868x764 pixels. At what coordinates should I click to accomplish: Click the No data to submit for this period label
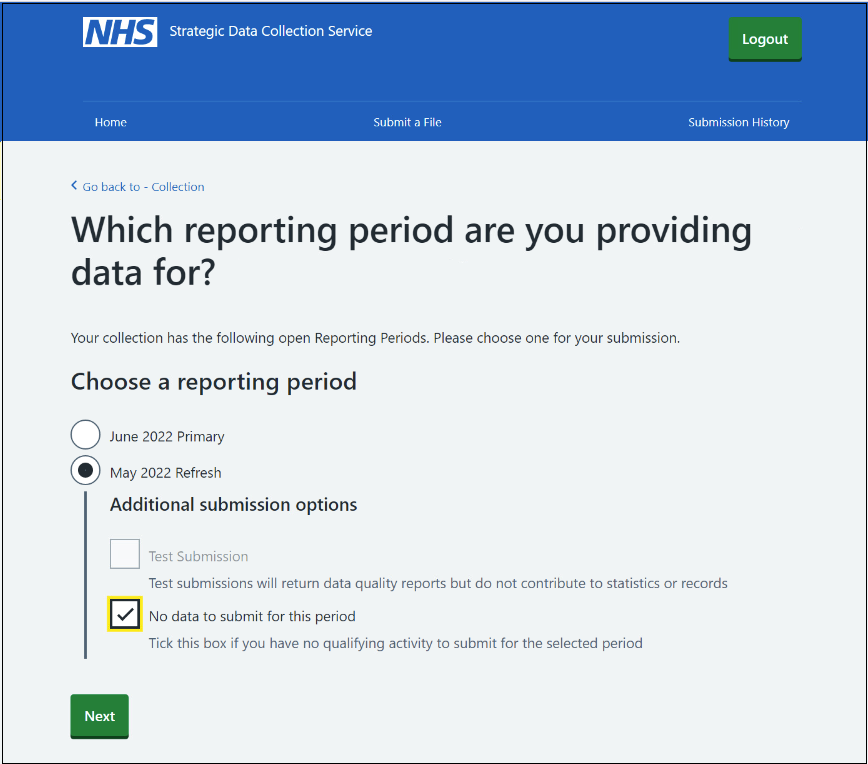(x=252, y=616)
